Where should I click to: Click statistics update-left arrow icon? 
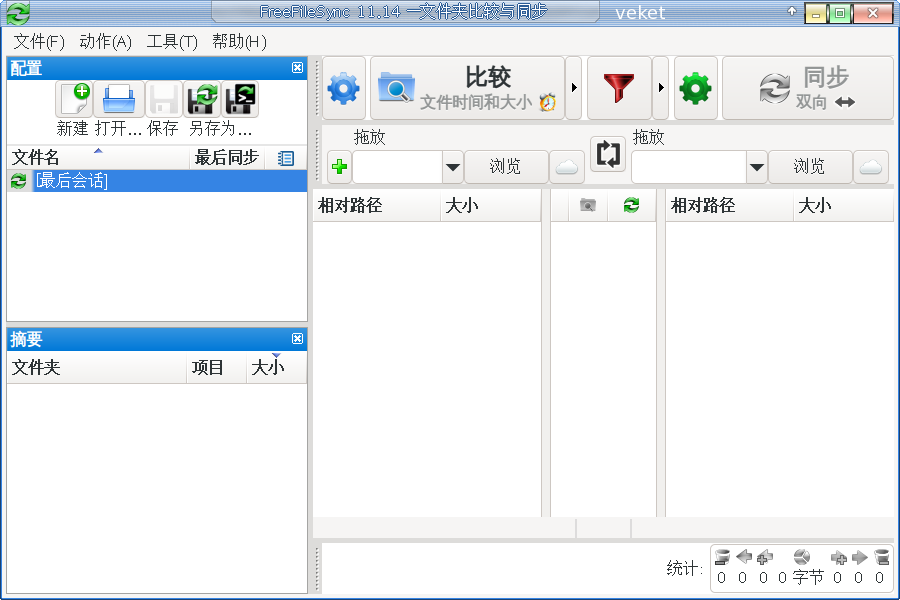click(x=743, y=557)
